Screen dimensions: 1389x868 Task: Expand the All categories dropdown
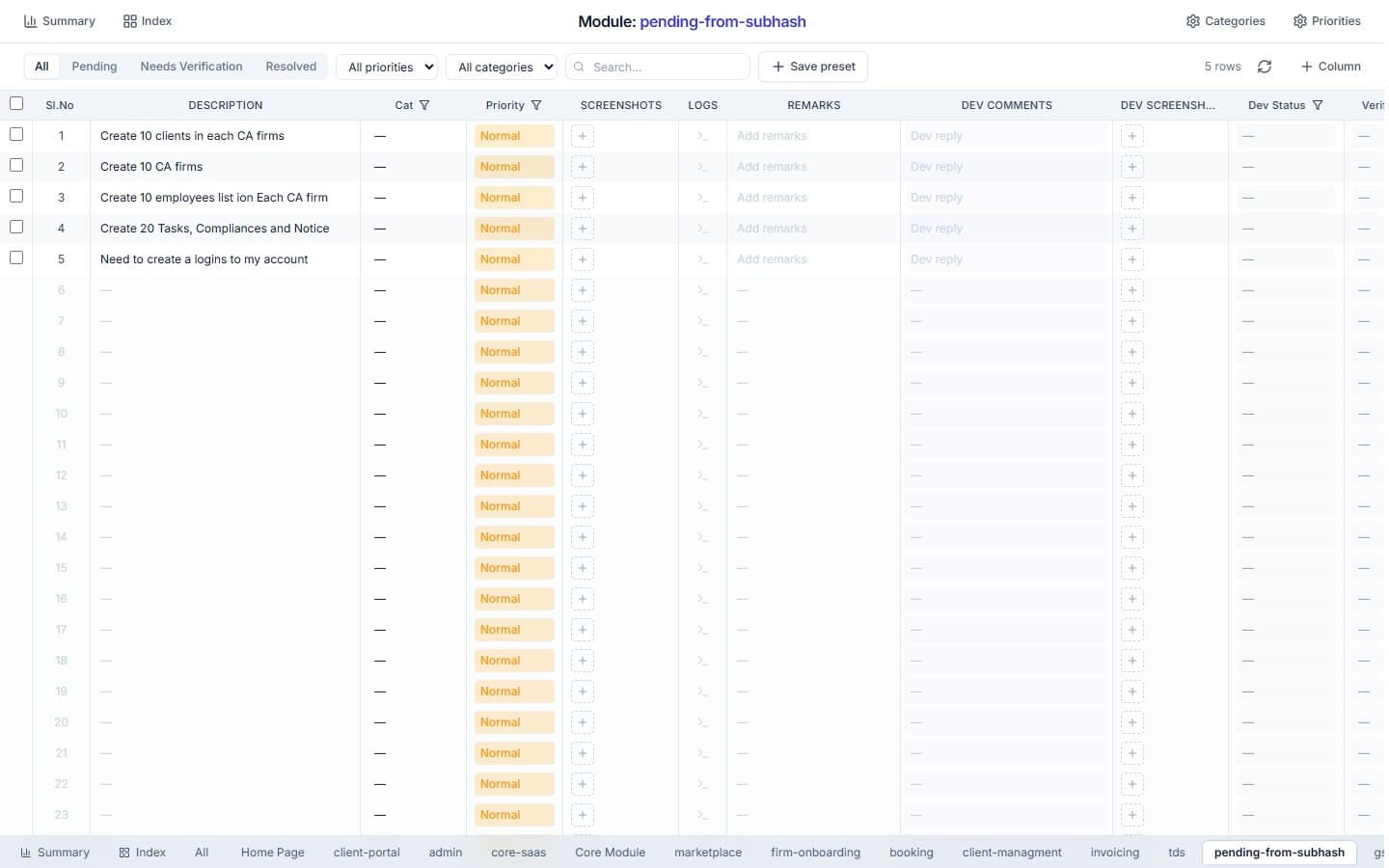(502, 67)
